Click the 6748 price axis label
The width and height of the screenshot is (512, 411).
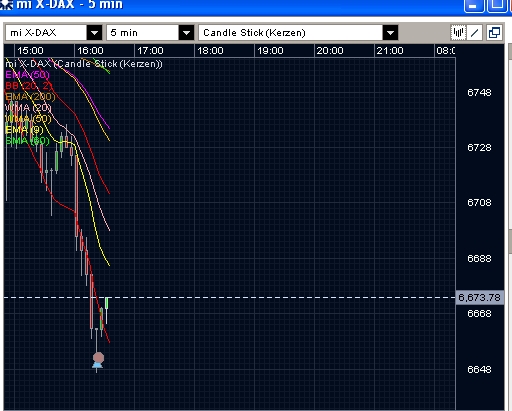[479, 92]
